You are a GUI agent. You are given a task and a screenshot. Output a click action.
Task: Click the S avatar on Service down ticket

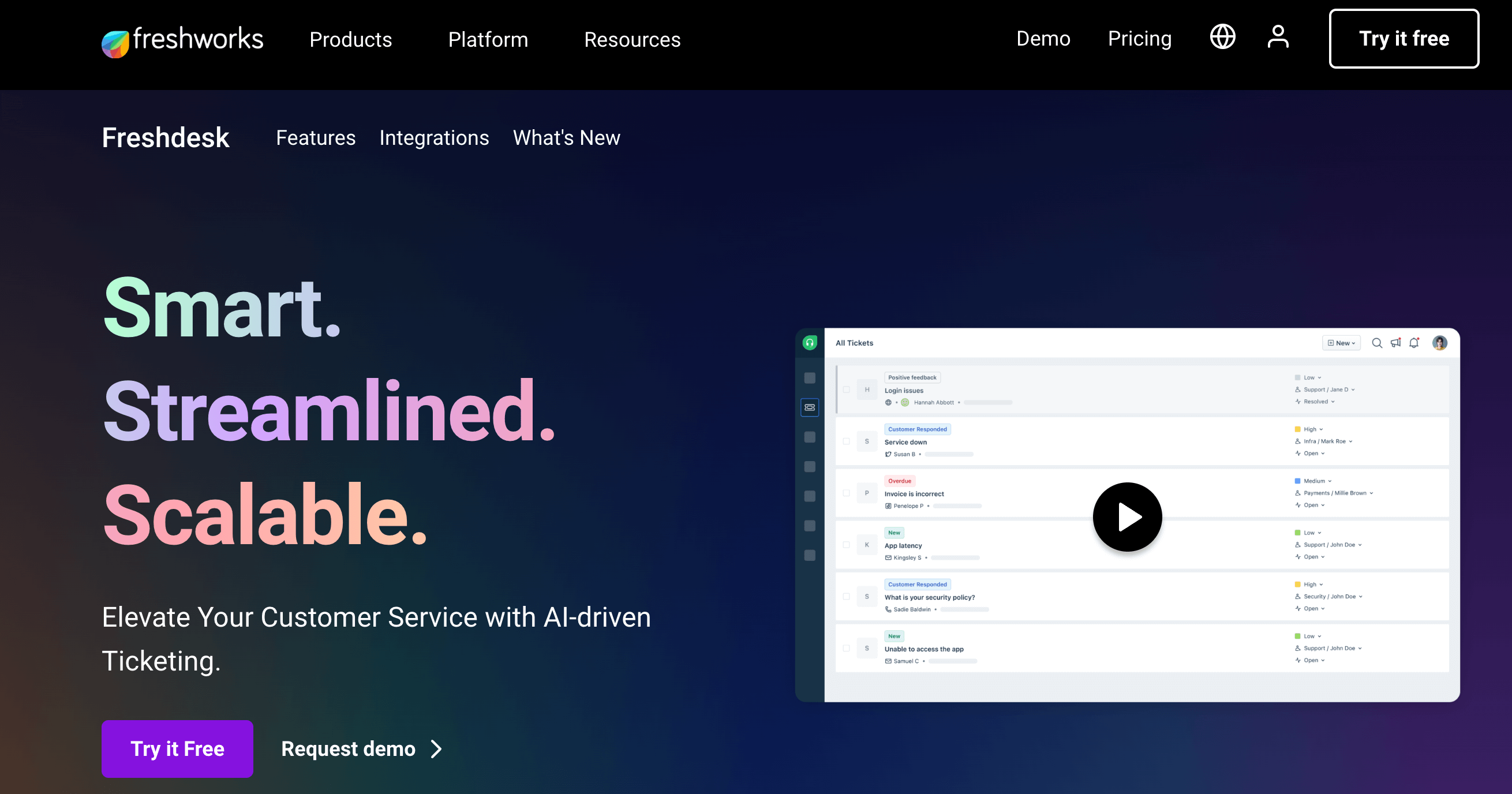click(x=867, y=441)
